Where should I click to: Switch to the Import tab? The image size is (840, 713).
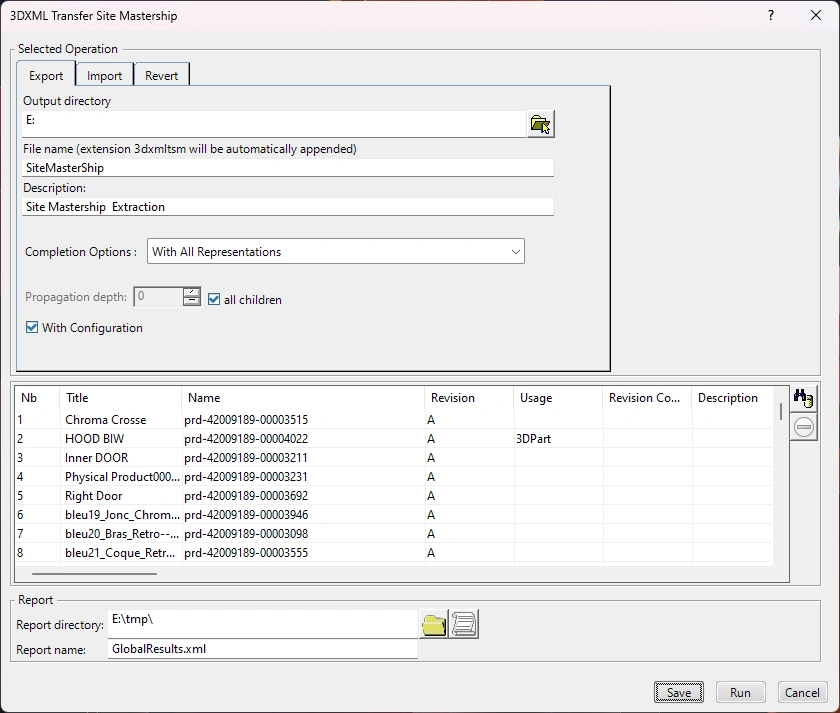(104, 76)
